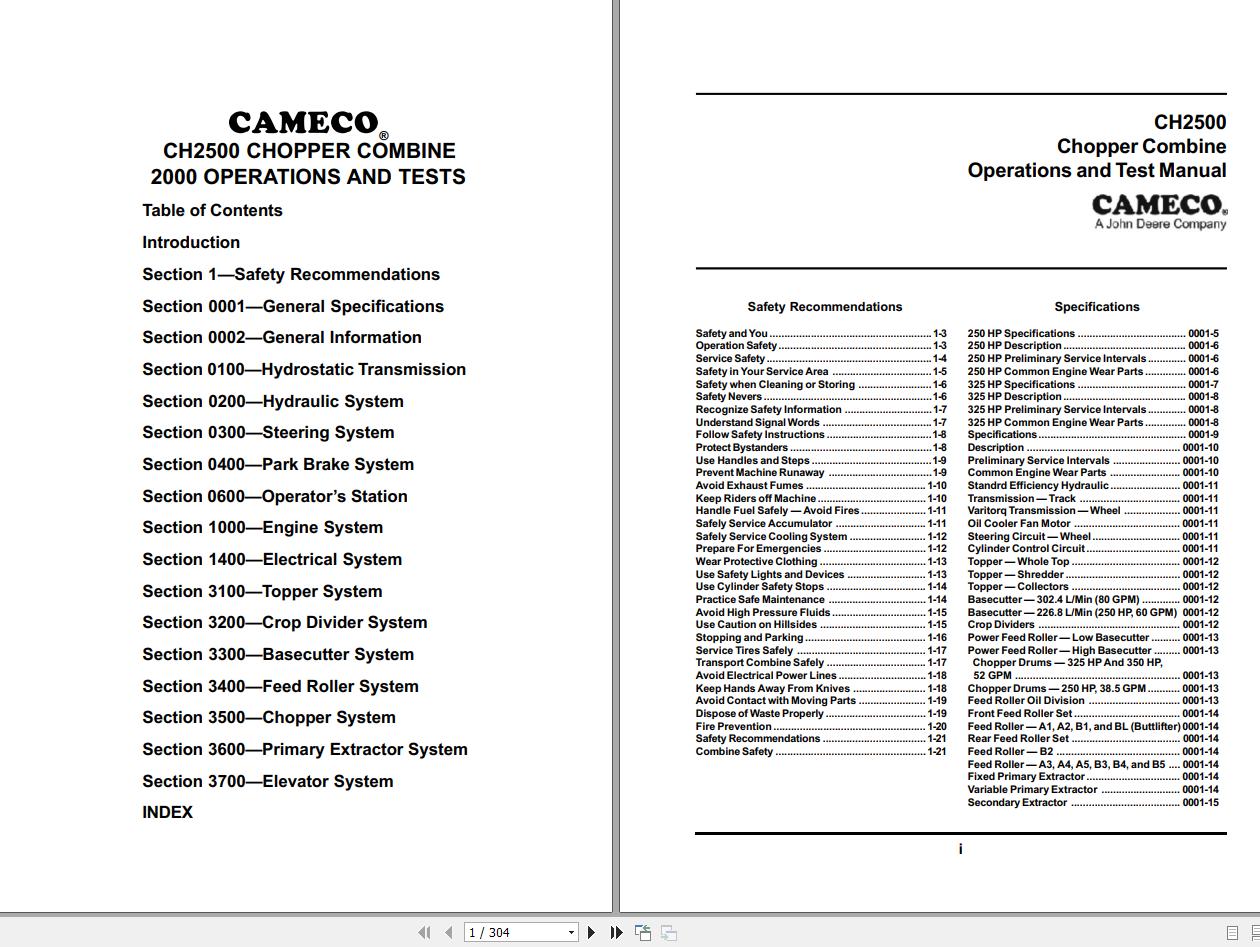Open the page number dropdown arrow
Viewport: 1260px width, 947px height.
571,932
